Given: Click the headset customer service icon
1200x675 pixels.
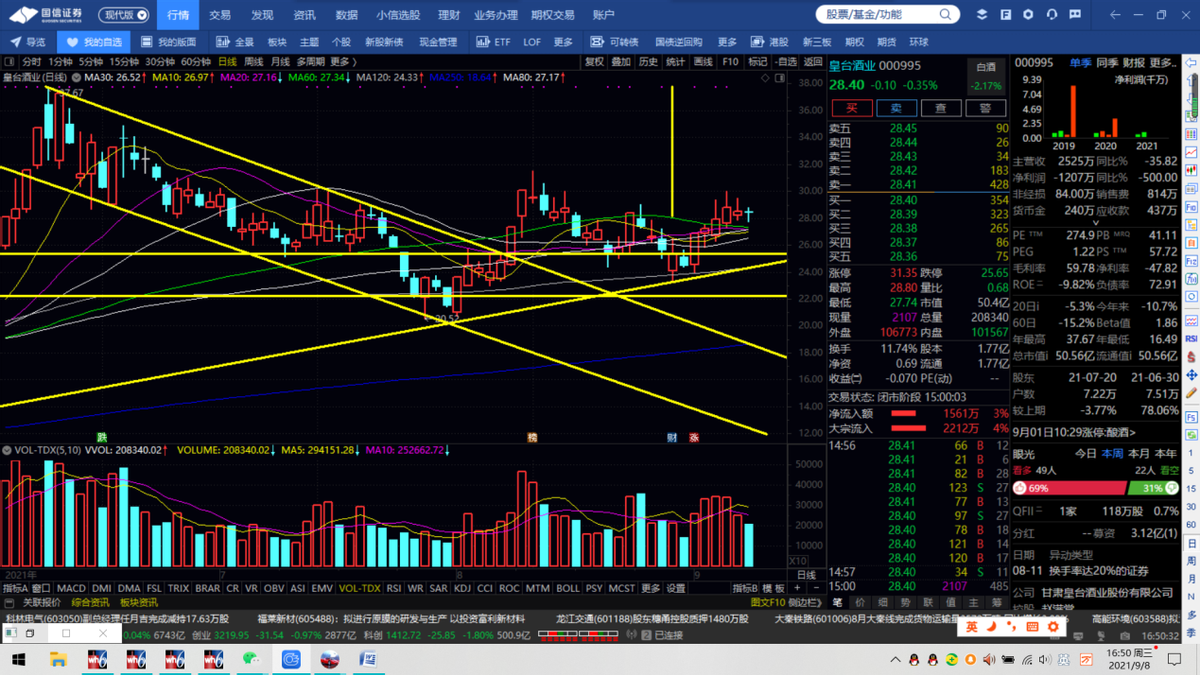Looking at the screenshot, I should pos(1052,15).
